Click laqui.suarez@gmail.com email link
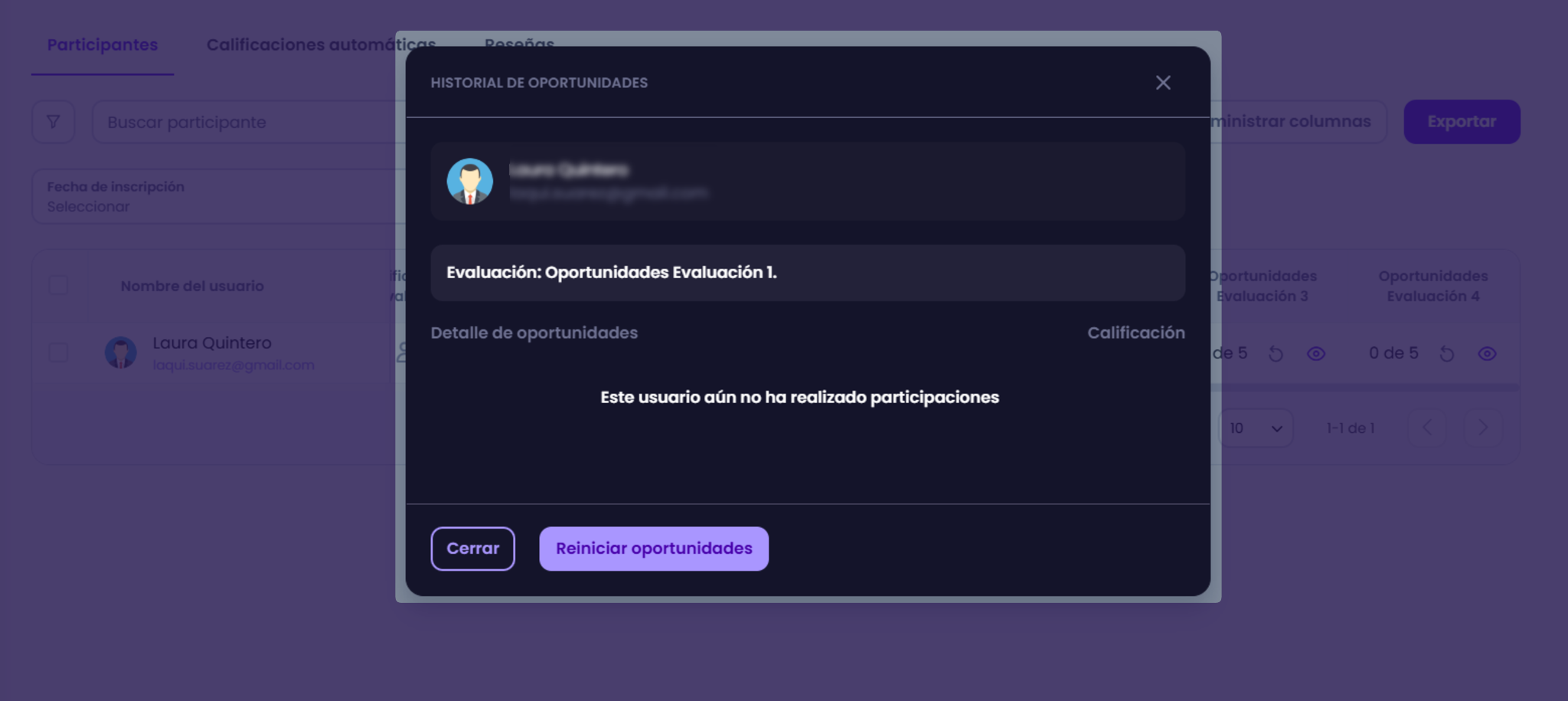This screenshot has height=701, width=1568. tap(234, 365)
